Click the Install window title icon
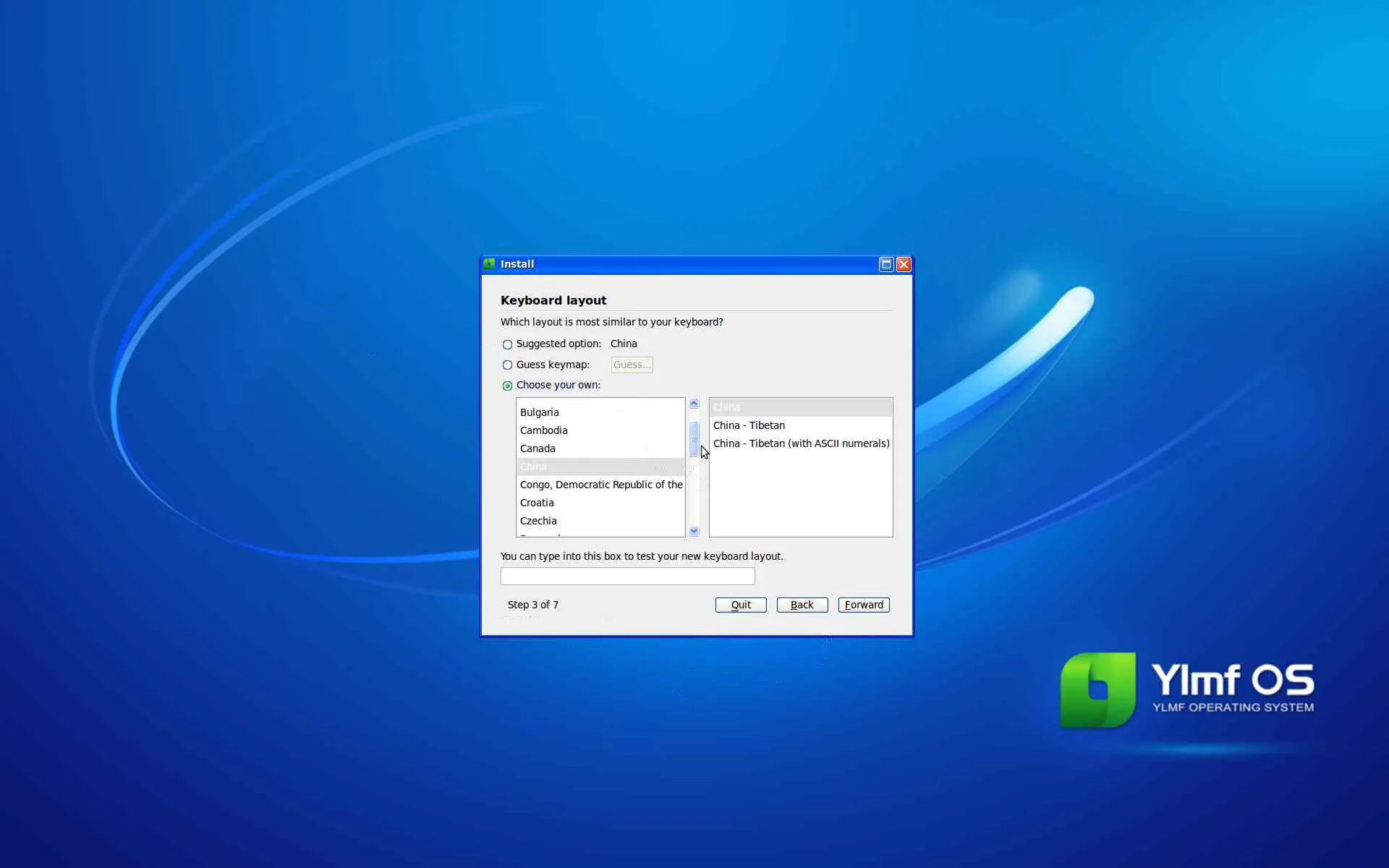The width and height of the screenshot is (1389, 868). point(490,264)
